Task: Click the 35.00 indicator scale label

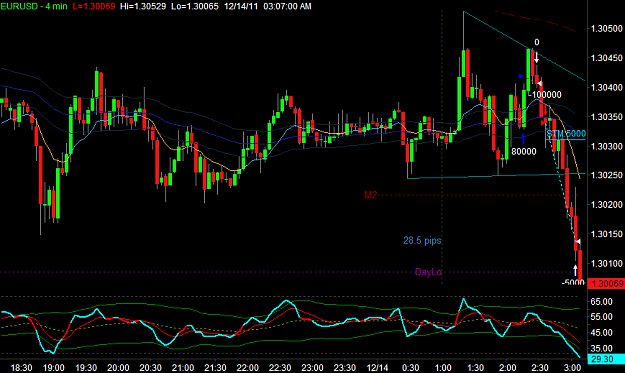Action: coord(601,348)
